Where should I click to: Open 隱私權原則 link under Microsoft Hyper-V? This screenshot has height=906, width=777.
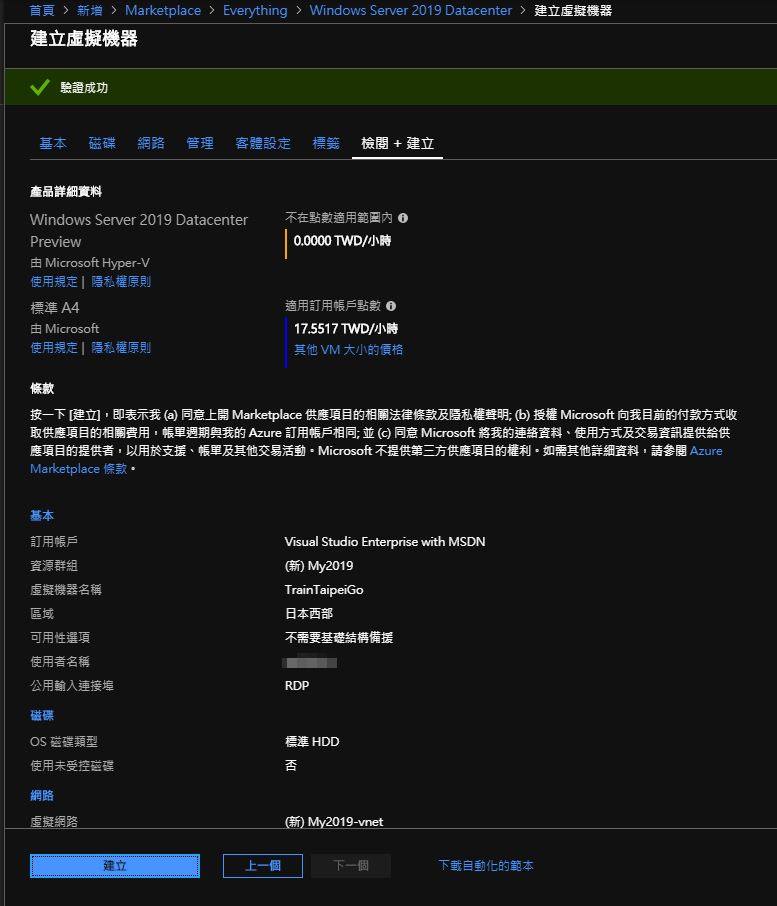pos(121,281)
